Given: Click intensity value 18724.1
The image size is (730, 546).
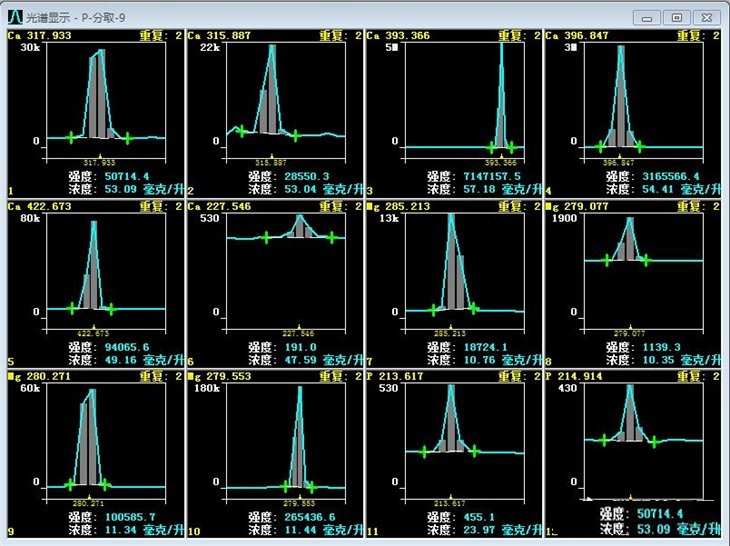Looking at the screenshot, I should click(485, 347).
